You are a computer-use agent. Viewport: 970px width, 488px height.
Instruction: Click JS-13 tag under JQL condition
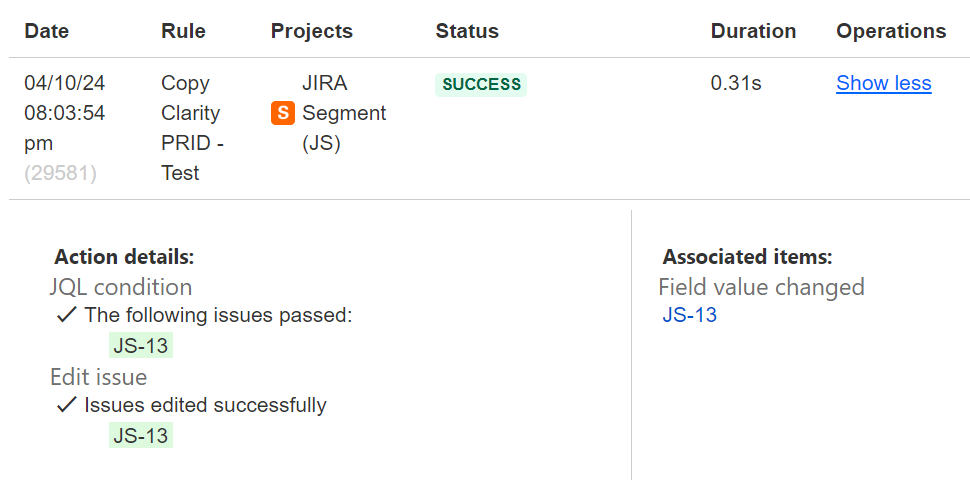(x=141, y=345)
